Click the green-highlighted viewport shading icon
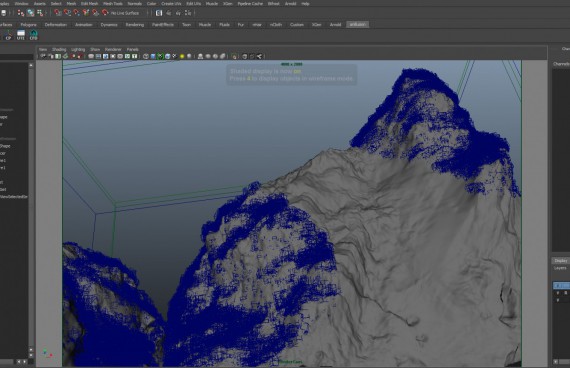 [x=160, y=56]
